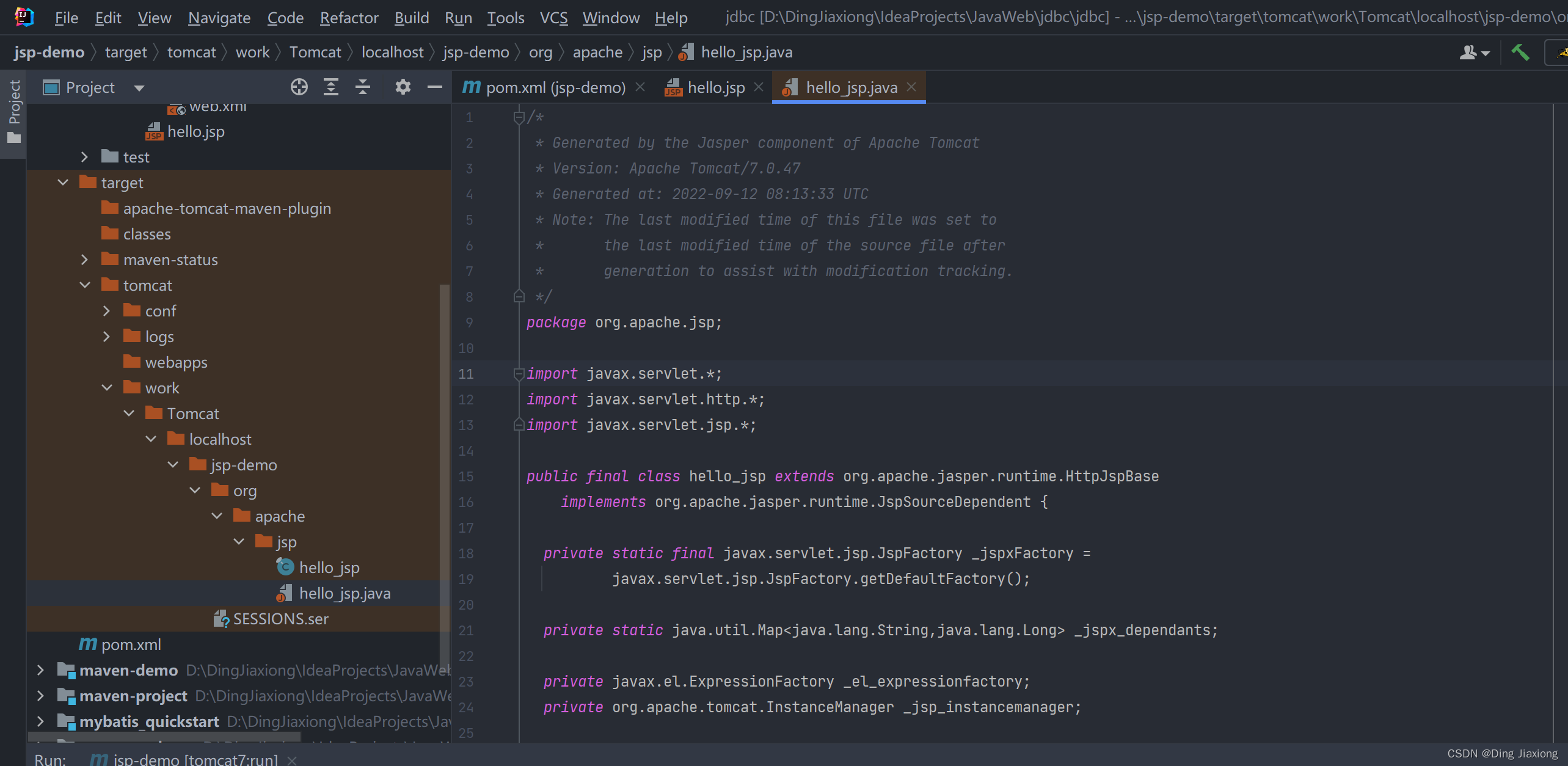Open the Build menu
The height and width of the screenshot is (766, 1568).
(412, 18)
